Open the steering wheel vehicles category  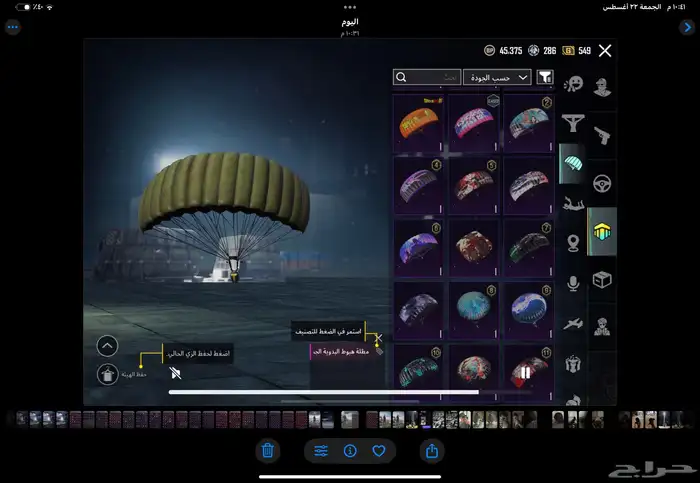tap(602, 183)
